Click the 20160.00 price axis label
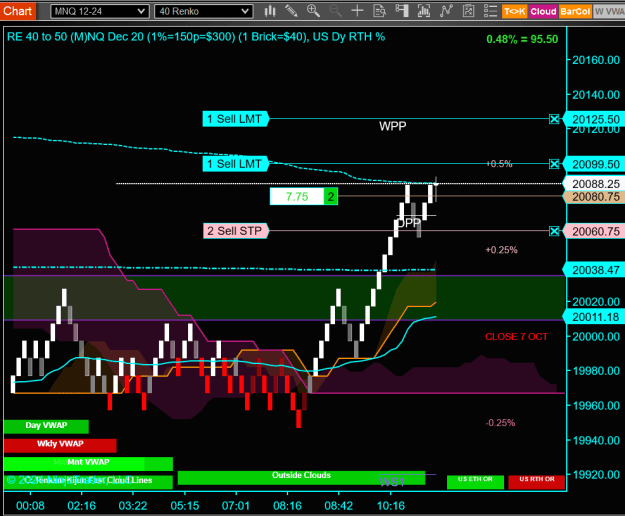The height and width of the screenshot is (516, 625). pyautogui.click(x=596, y=60)
